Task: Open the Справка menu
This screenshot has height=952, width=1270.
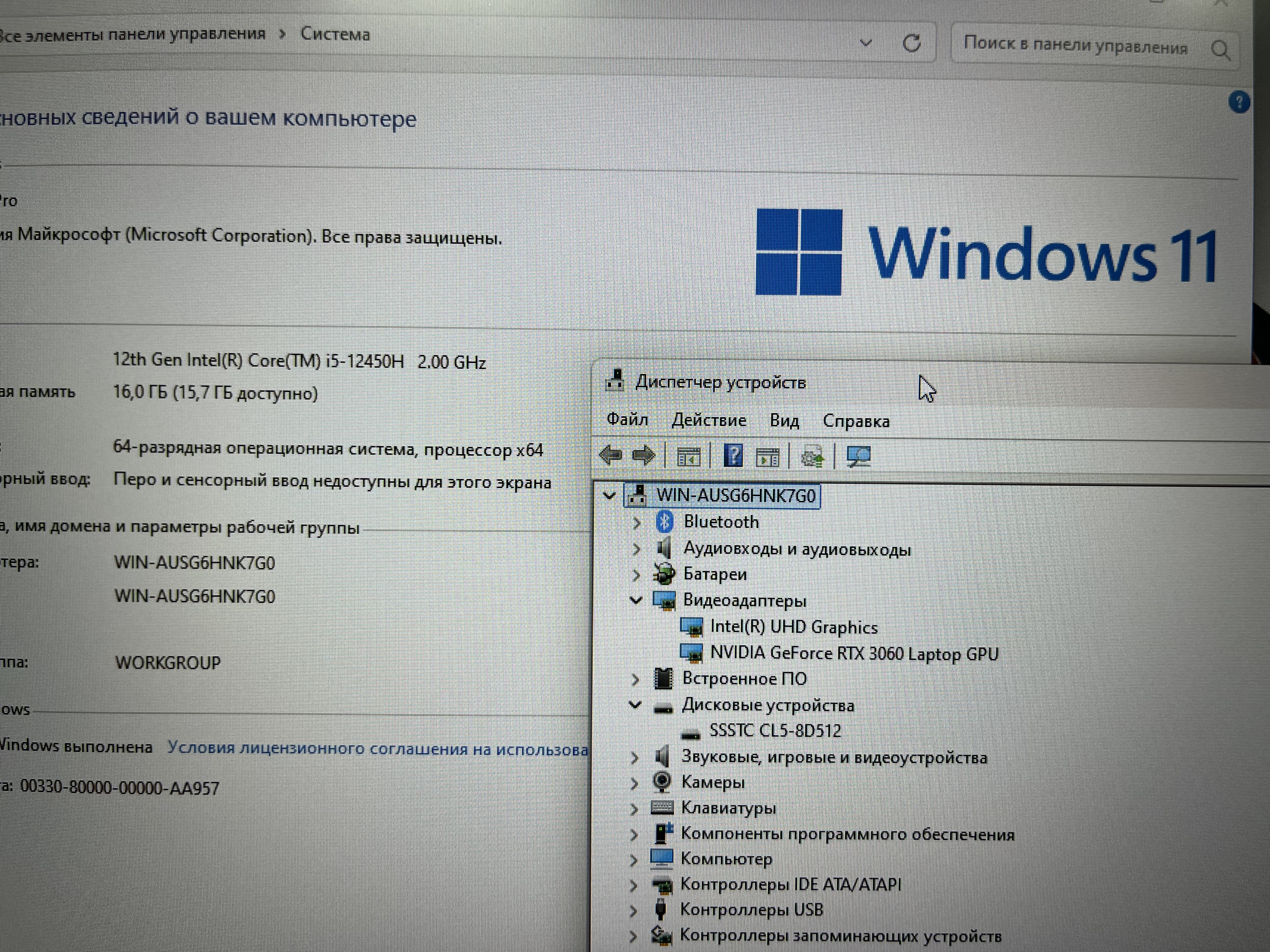Action: click(855, 421)
